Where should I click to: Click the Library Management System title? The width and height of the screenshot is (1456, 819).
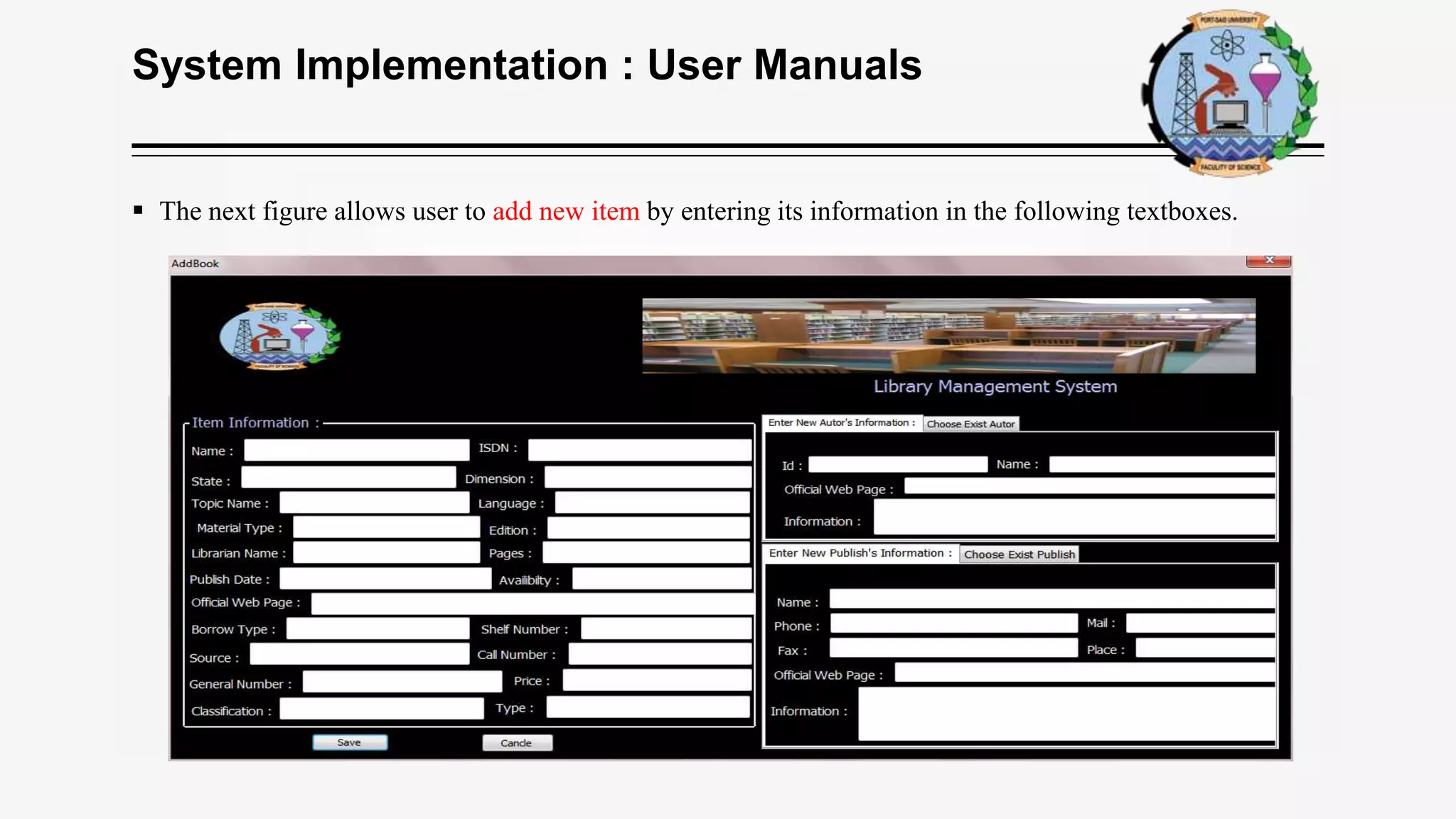coord(995,387)
